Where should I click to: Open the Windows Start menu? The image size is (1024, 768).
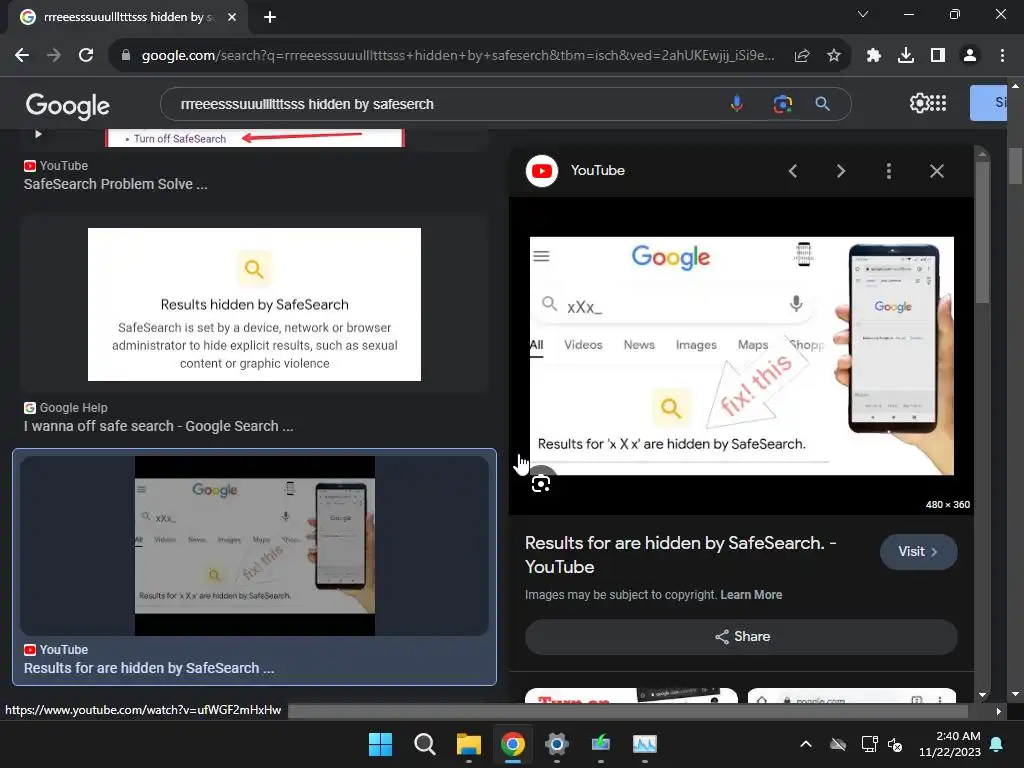click(x=380, y=744)
